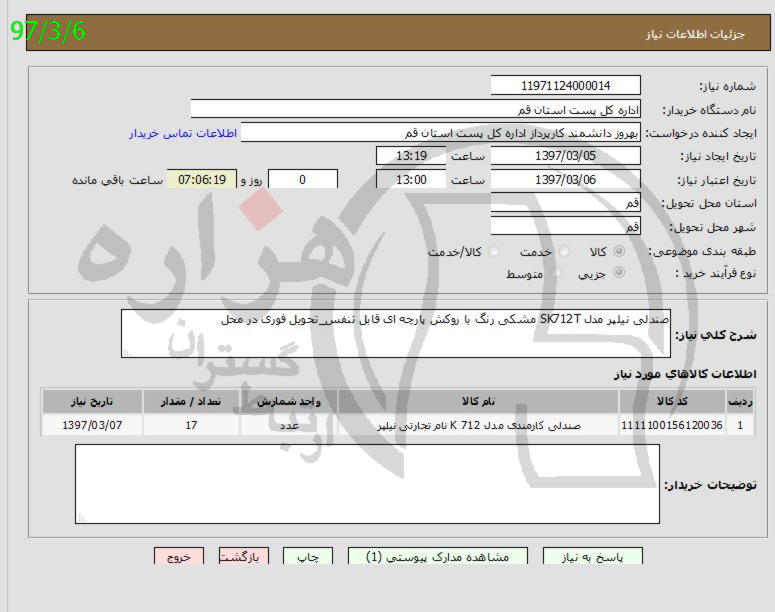The height and width of the screenshot is (612, 775).
Task: Click the remaining time field 07:06:19
Action: tap(208, 180)
